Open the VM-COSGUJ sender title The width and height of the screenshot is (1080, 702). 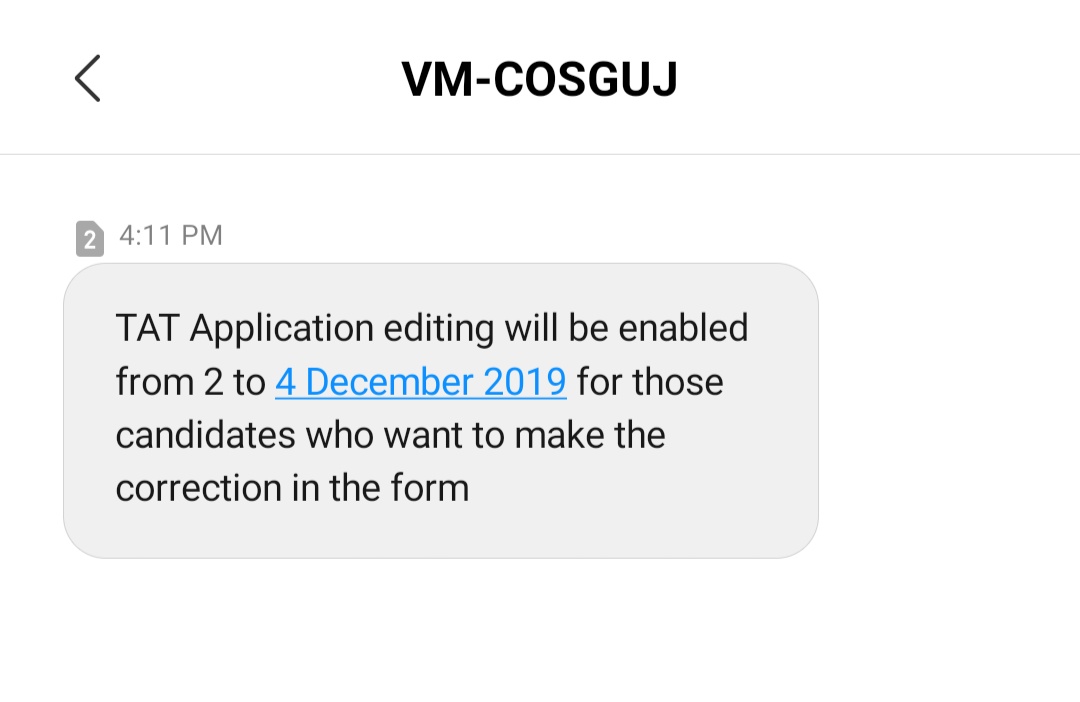point(539,79)
